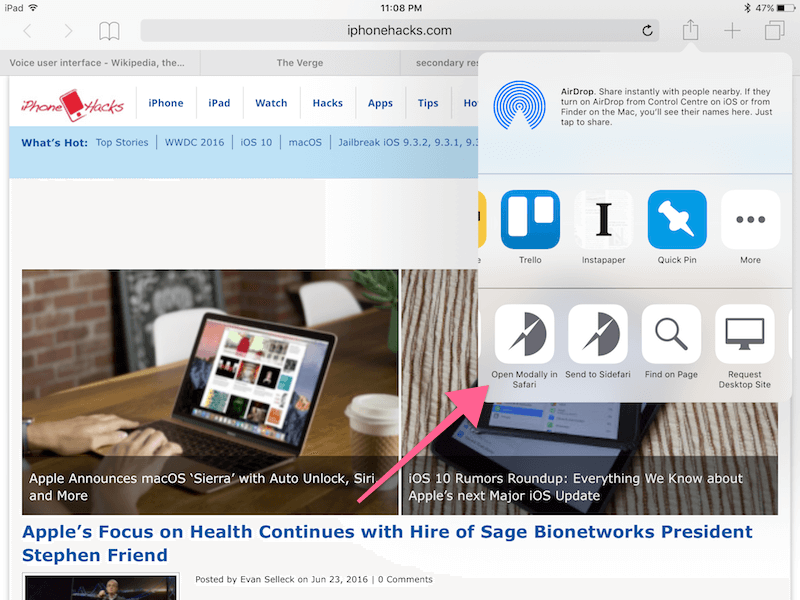Tap Request Desktop Site action
The image size is (800, 600).
coord(745,334)
